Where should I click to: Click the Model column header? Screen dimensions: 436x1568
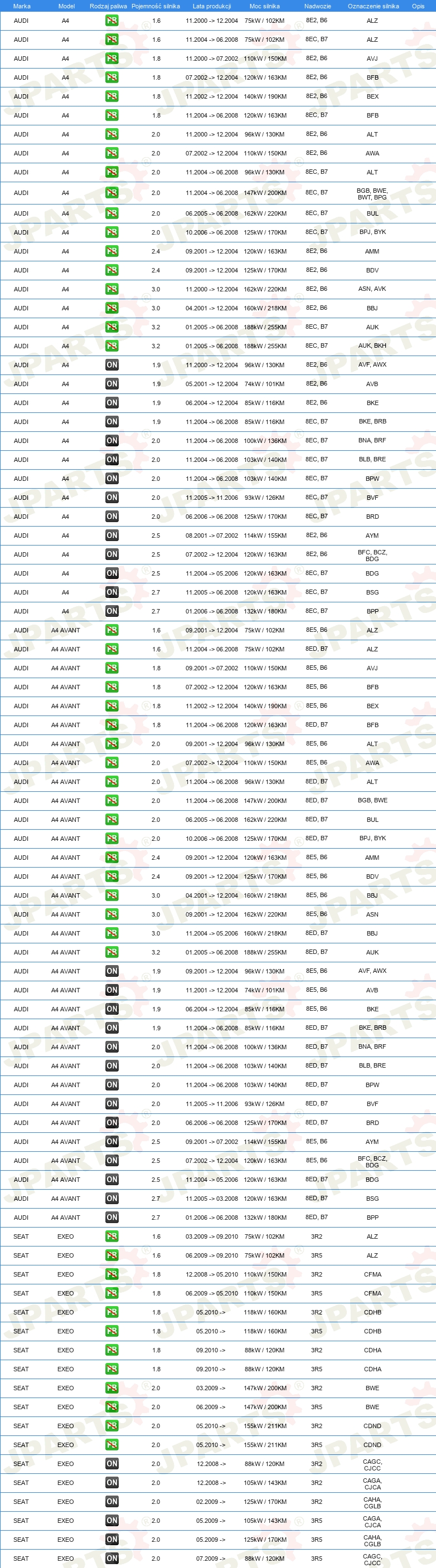pyautogui.click(x=66, y=6)
